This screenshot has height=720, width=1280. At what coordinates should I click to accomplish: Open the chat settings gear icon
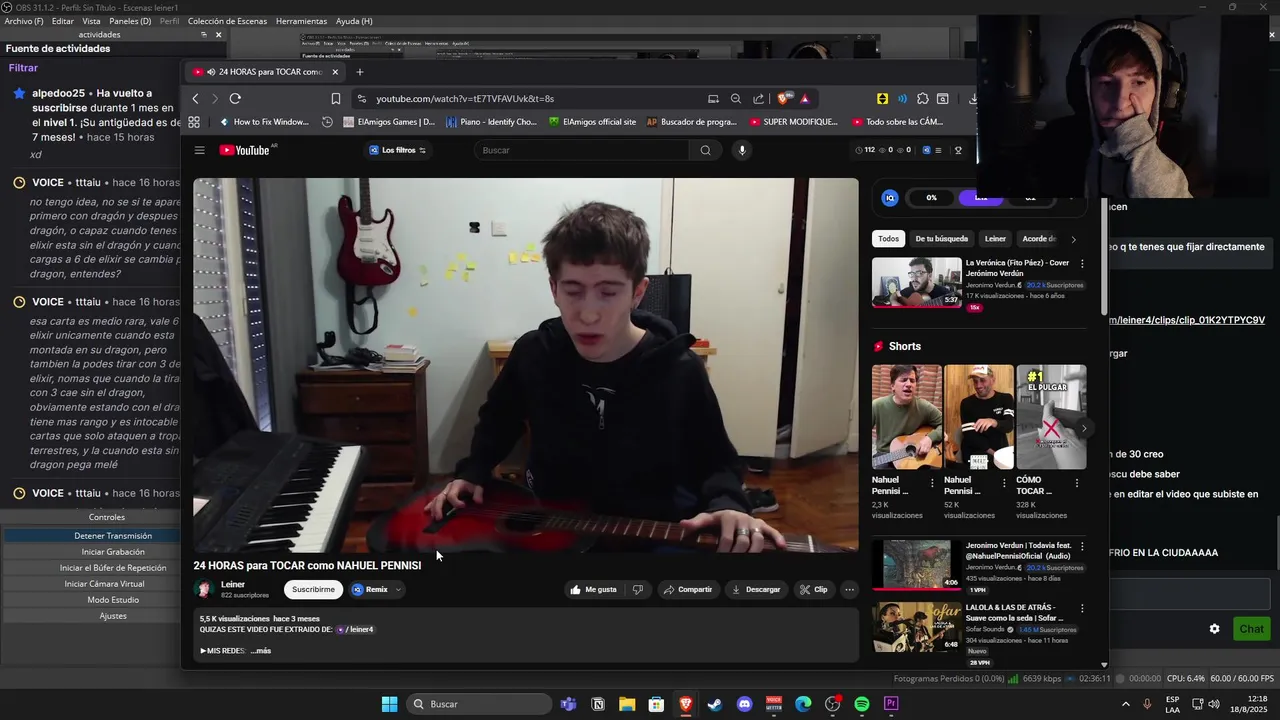[1214, 629]
